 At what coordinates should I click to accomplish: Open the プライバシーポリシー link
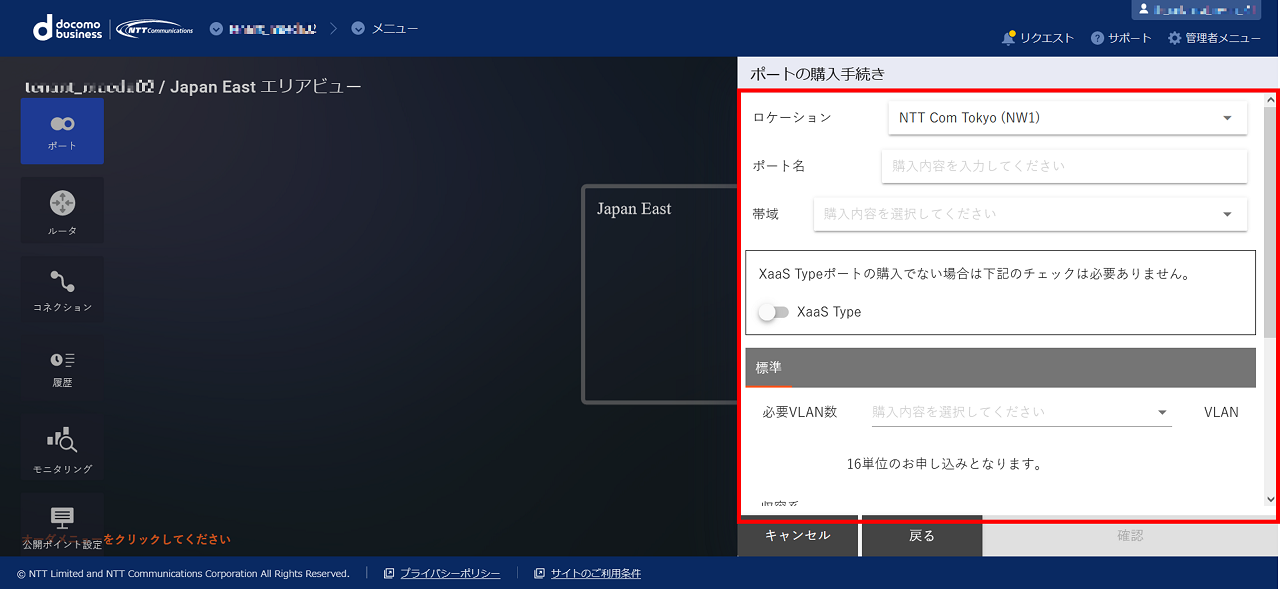449,573
